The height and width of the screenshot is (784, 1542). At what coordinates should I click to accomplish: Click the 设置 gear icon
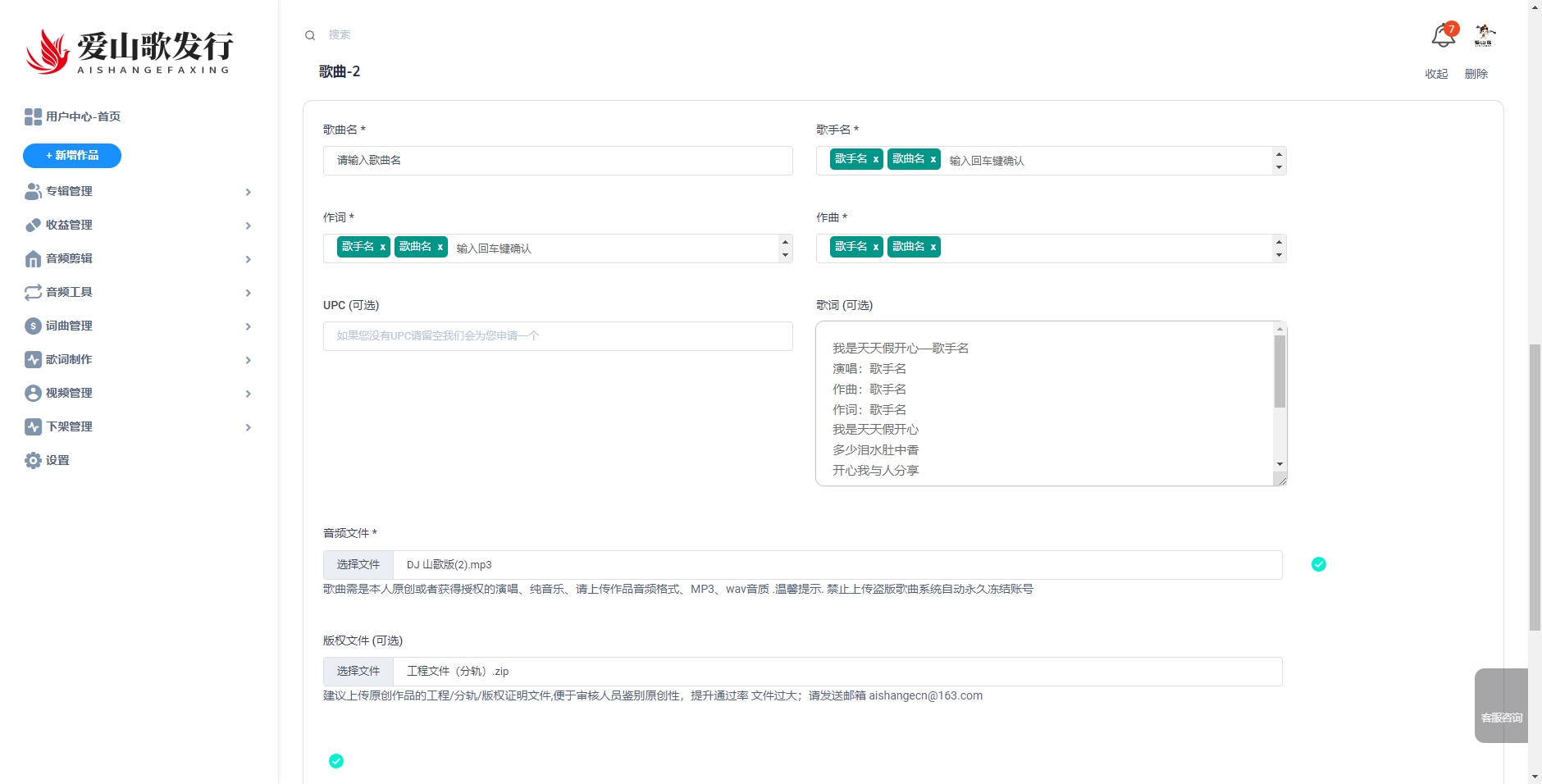33,461
